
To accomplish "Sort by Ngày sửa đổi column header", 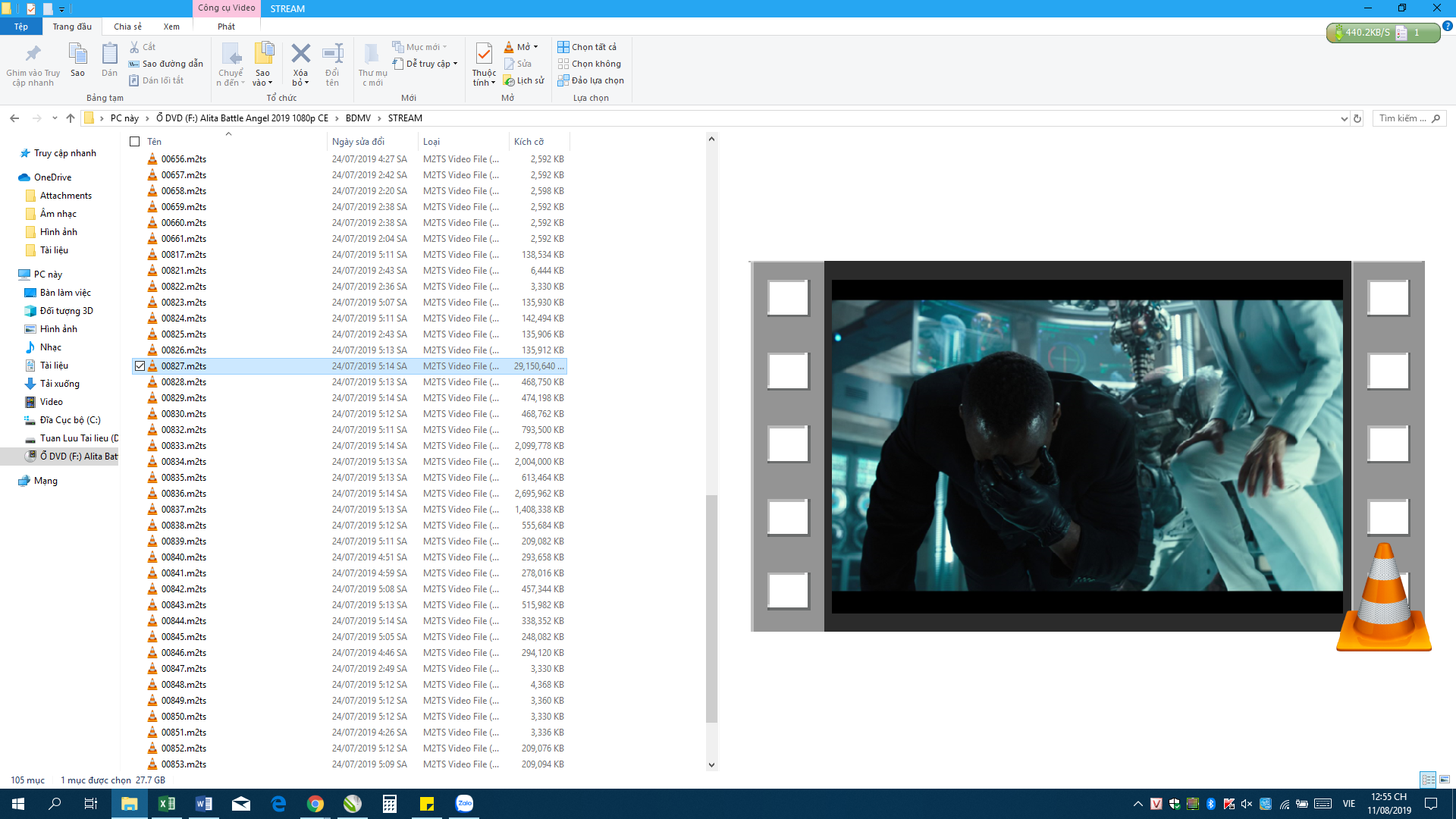I will pos(373,142).
